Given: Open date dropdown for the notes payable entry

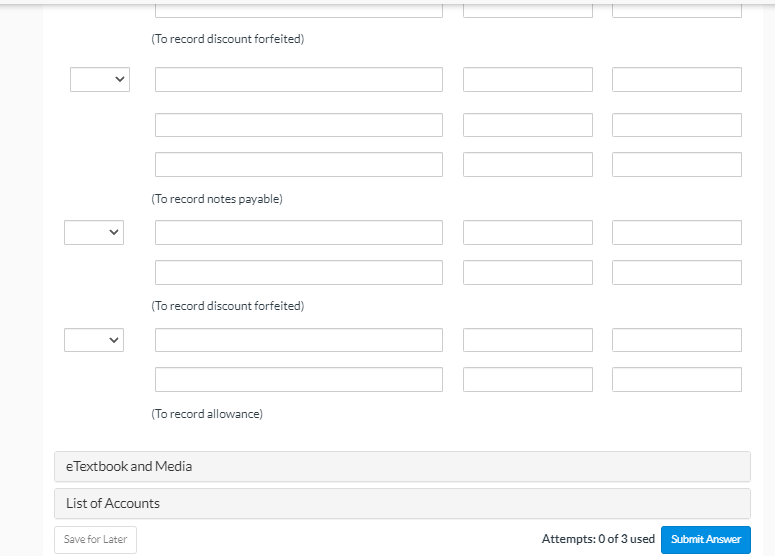Looking at the screenshot, I should point(100,80).
